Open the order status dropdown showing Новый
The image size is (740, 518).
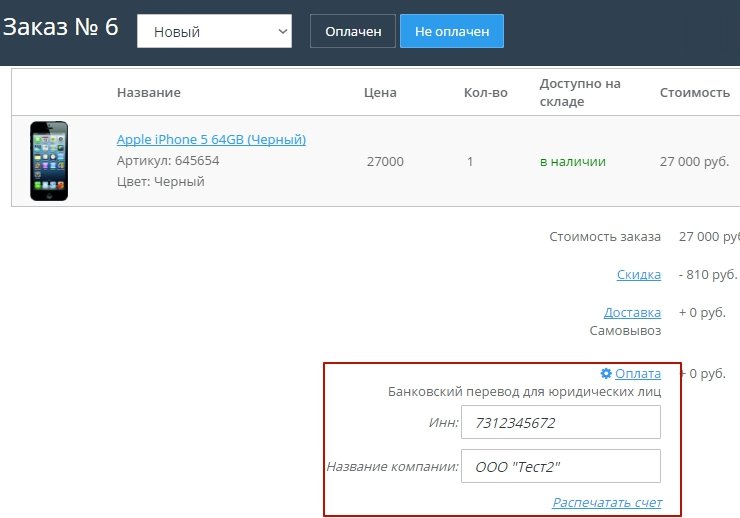(214, 31)
